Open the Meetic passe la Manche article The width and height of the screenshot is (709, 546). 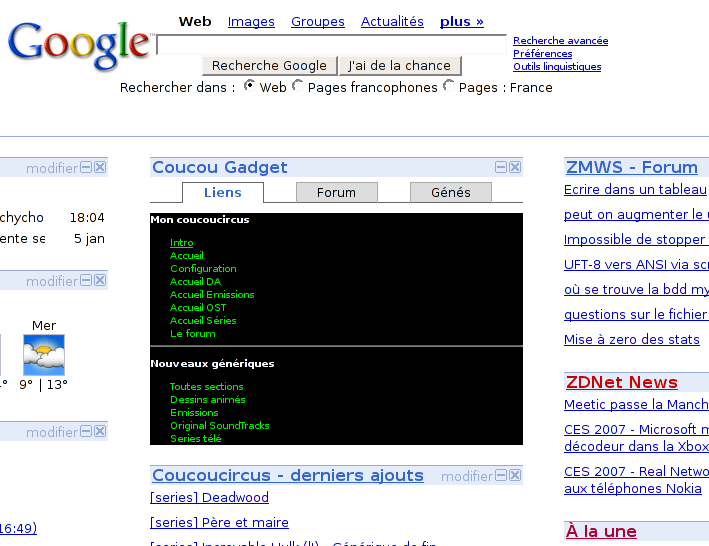[x=636, y=405]
